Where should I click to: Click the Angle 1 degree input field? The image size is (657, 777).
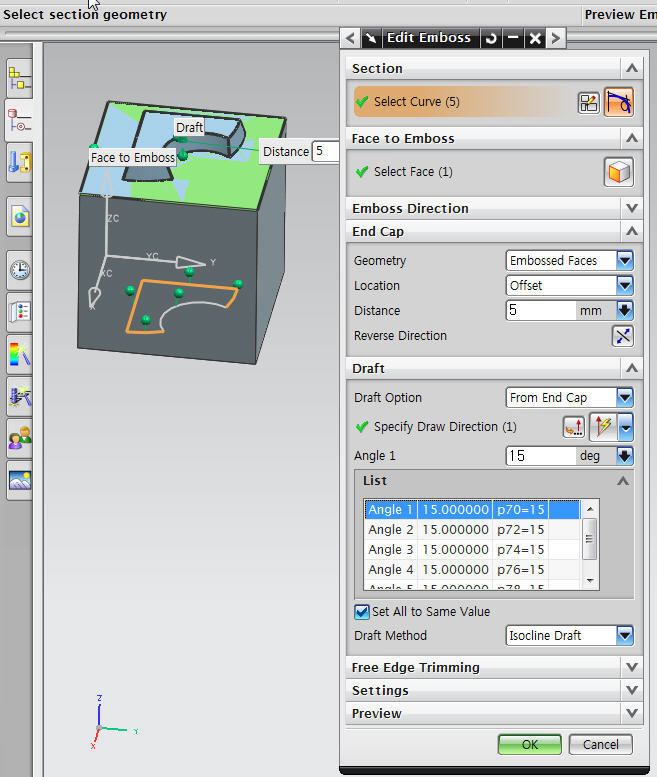tap(541, 456)
